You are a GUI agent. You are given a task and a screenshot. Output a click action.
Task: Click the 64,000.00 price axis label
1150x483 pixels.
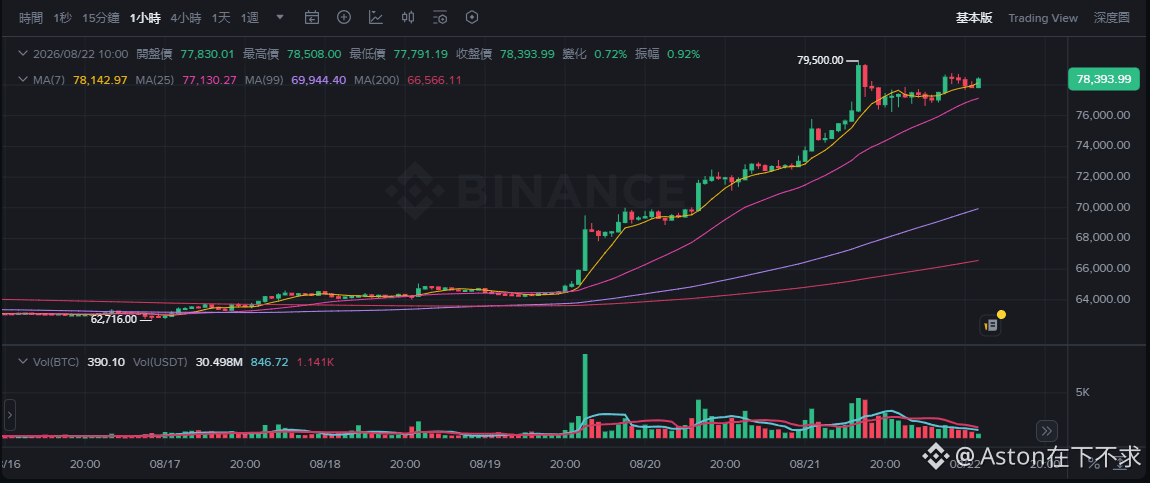1102,298
